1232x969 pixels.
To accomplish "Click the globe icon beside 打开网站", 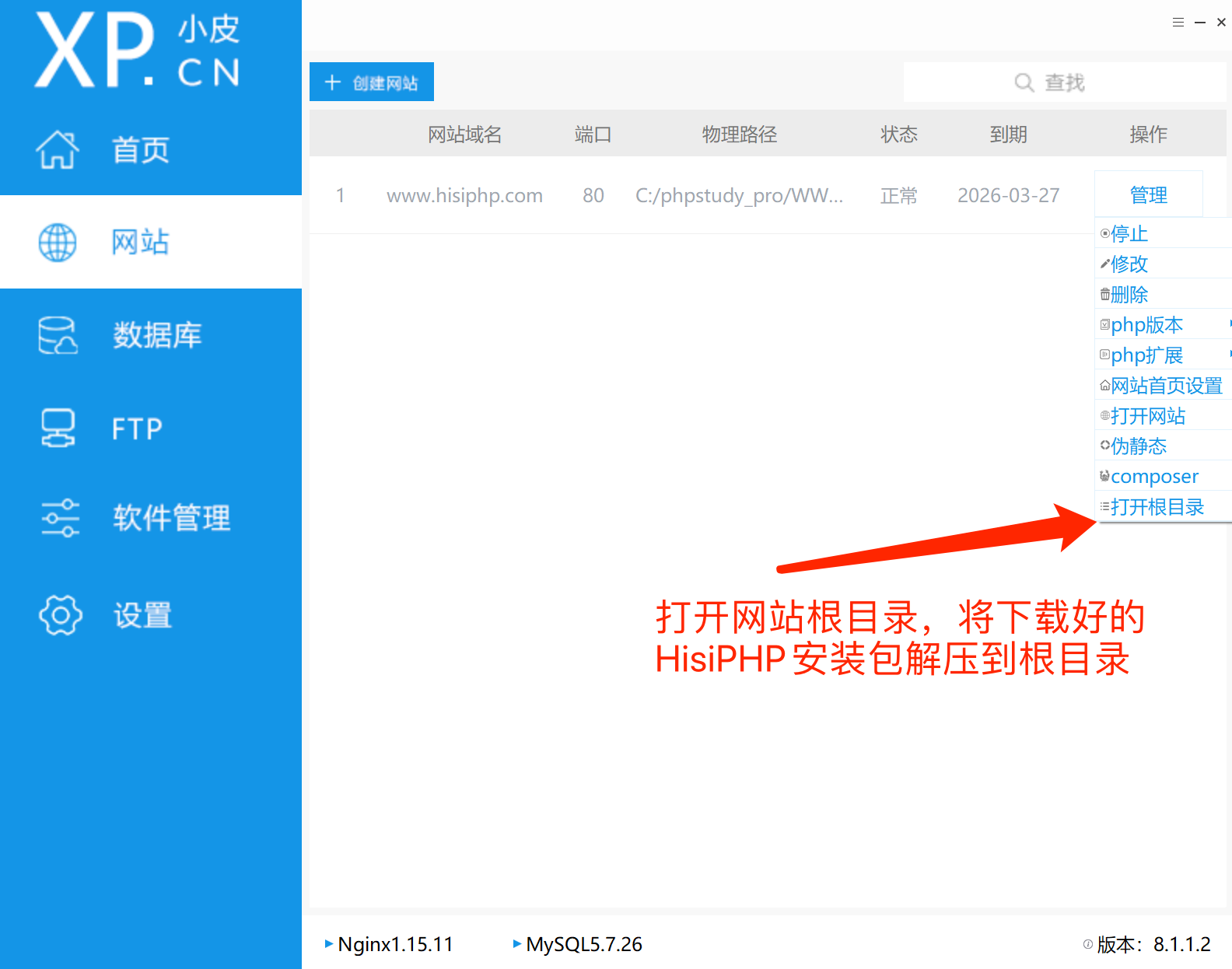I will coord(1105,415).
